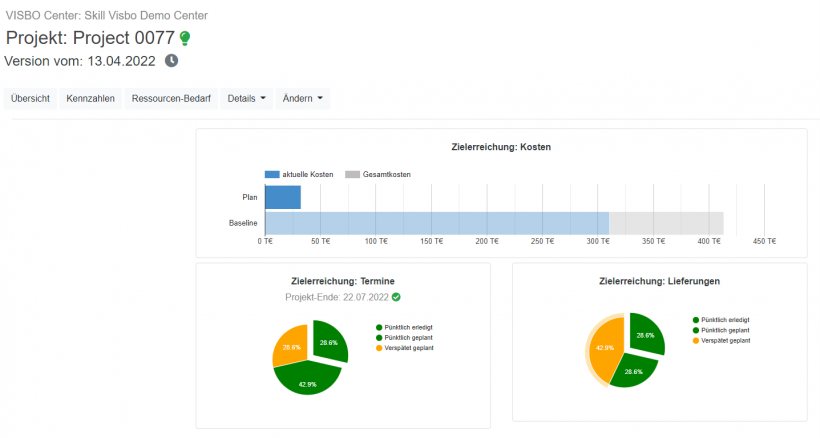The width and height of the screenshot is (820, 438).
Task: Switch to the Übersicht view
Action: pyautogui.click(x=31, y=98)
